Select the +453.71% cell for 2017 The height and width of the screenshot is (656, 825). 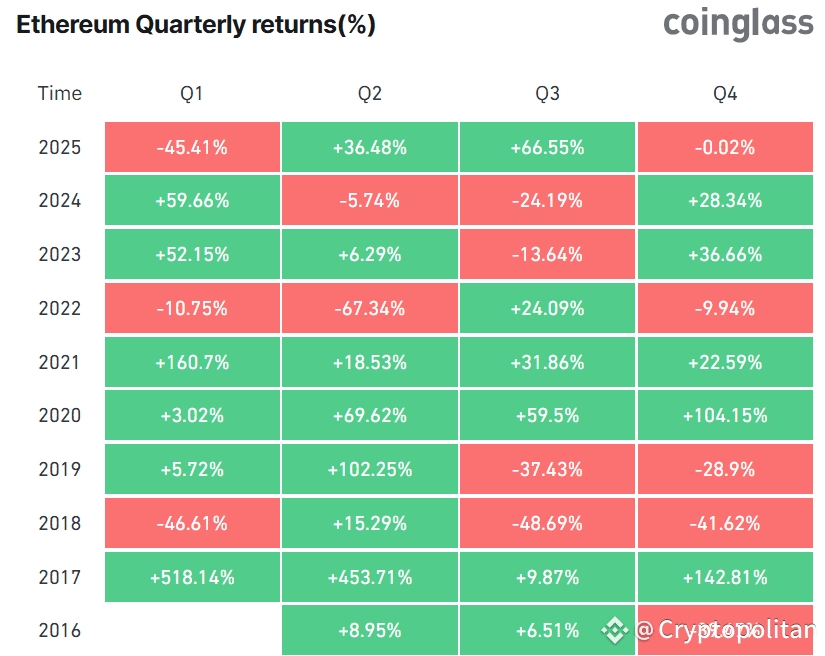pos(370,577)
